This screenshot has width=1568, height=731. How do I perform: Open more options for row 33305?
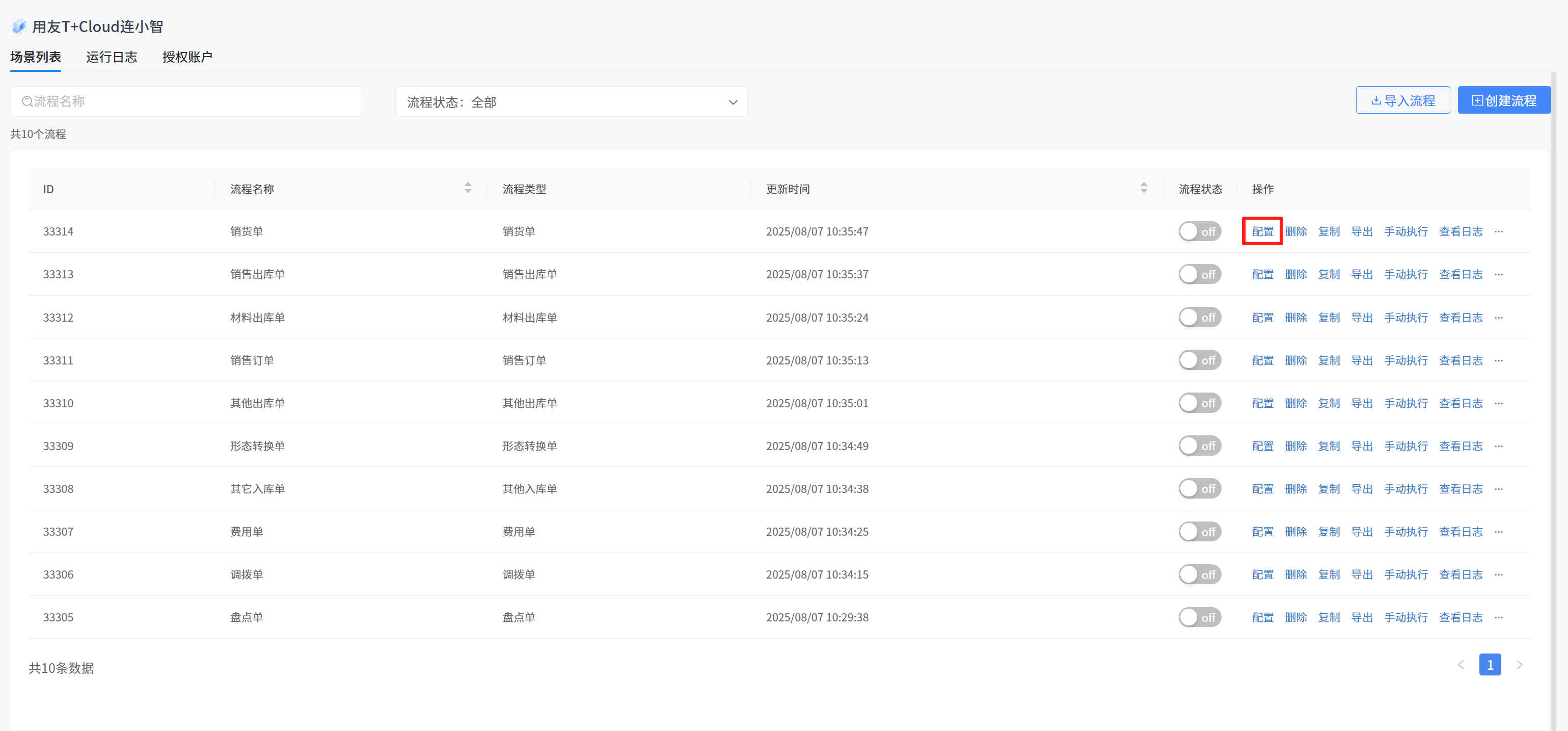(x=1499, y=617)
